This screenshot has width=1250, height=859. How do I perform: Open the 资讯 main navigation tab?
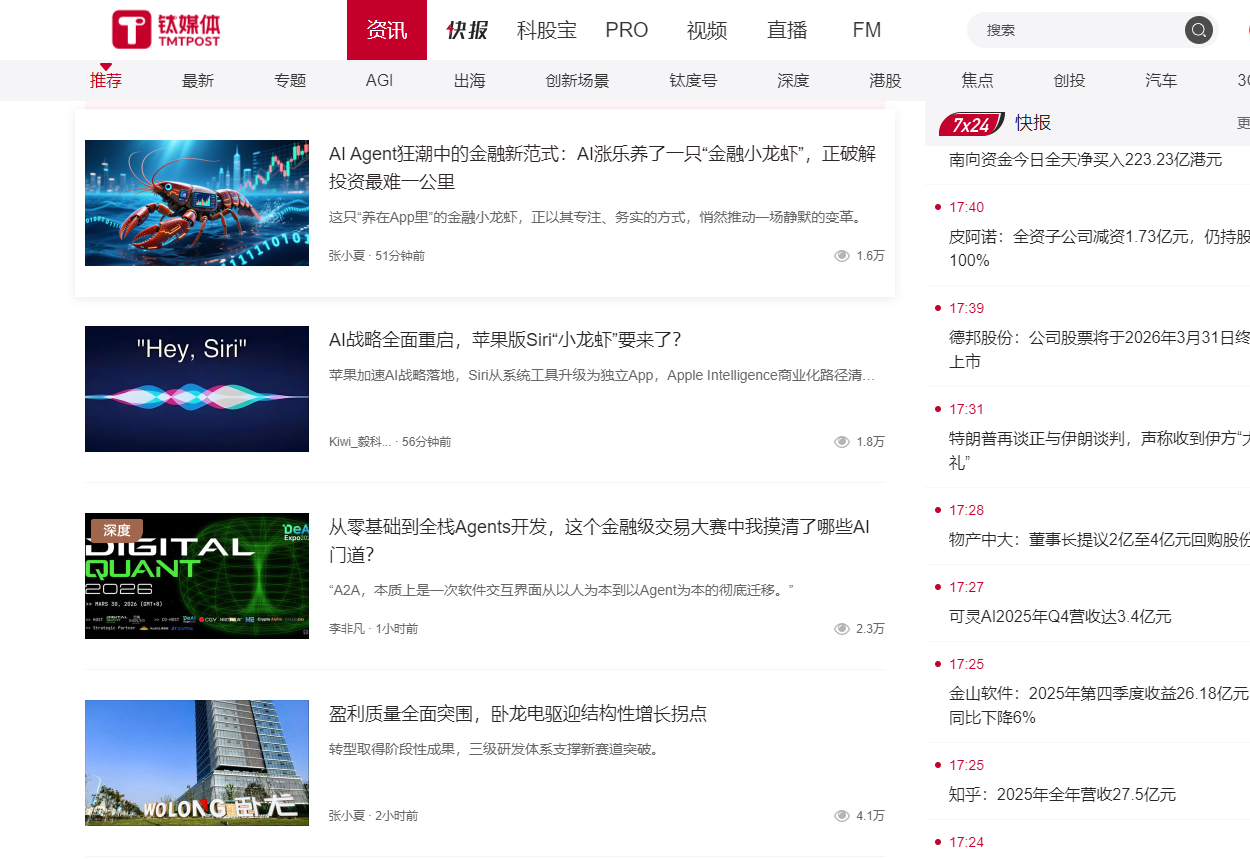pos(387,30)
